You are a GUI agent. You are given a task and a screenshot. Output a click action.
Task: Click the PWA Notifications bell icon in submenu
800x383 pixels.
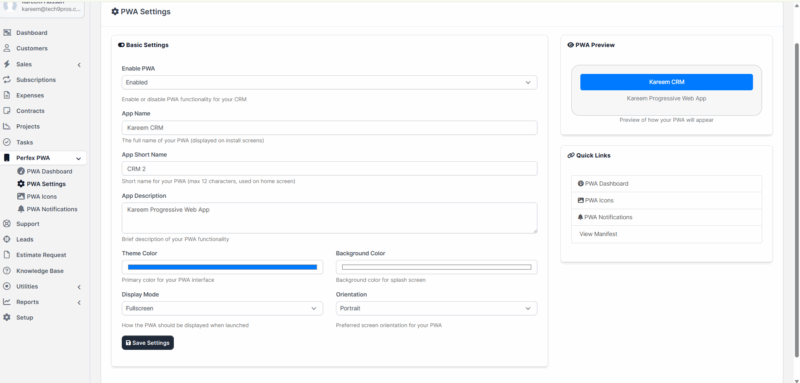pos(21,209)
